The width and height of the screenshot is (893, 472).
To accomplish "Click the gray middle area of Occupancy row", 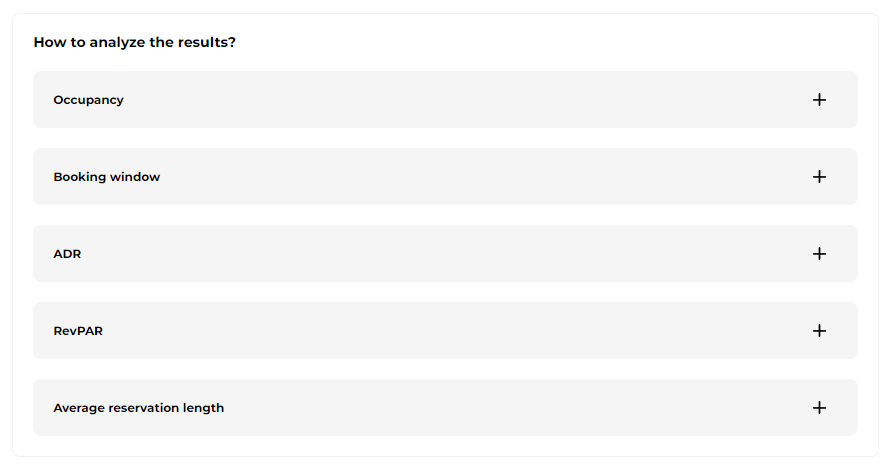I will pyautogui.click(x=445, y=100).
